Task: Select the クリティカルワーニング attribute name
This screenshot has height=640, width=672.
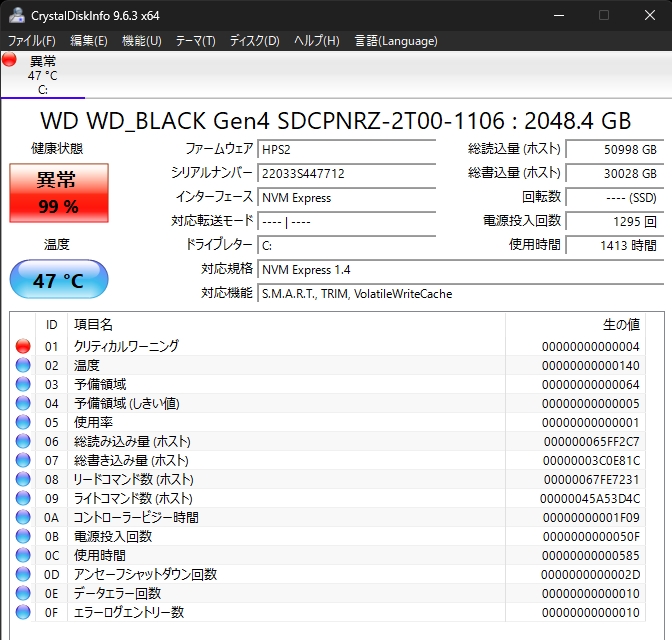Action: click(126, 346)
